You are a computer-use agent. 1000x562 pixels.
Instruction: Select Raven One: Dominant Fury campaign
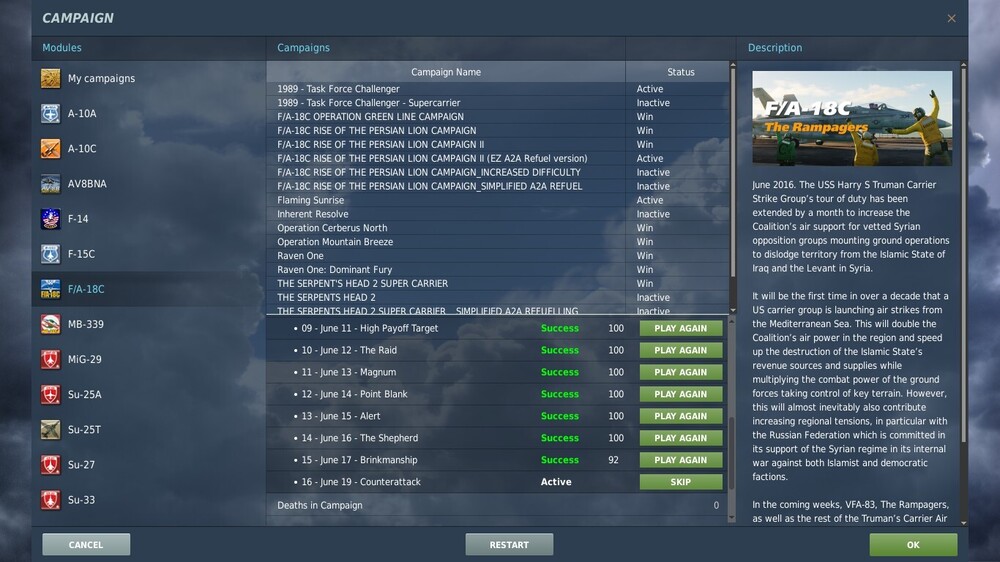[x=497, y=270]
